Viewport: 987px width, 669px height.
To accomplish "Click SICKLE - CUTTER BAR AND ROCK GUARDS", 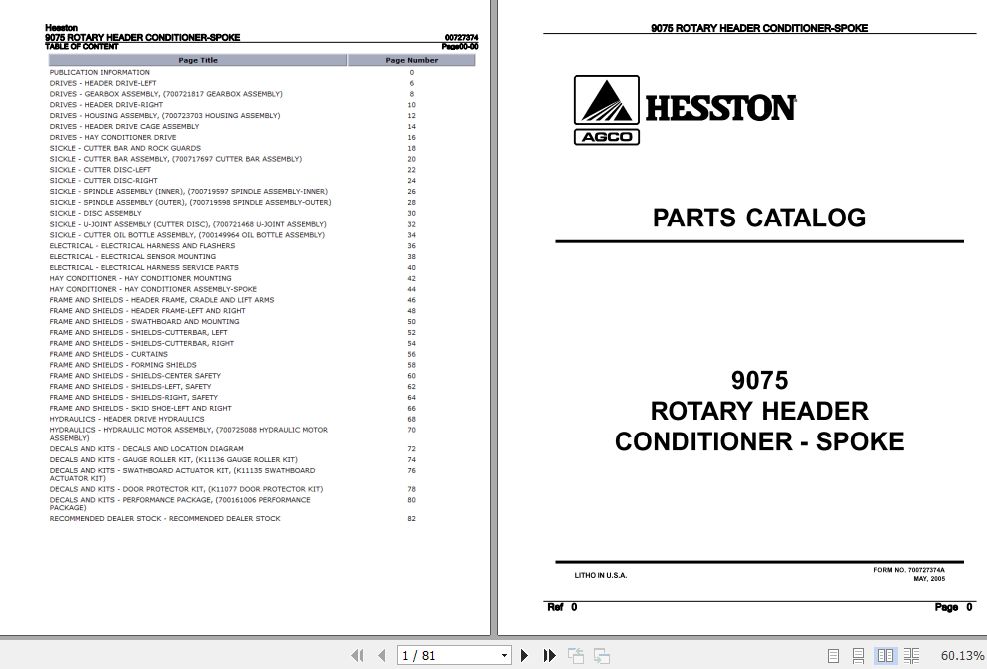I will 125,149.
